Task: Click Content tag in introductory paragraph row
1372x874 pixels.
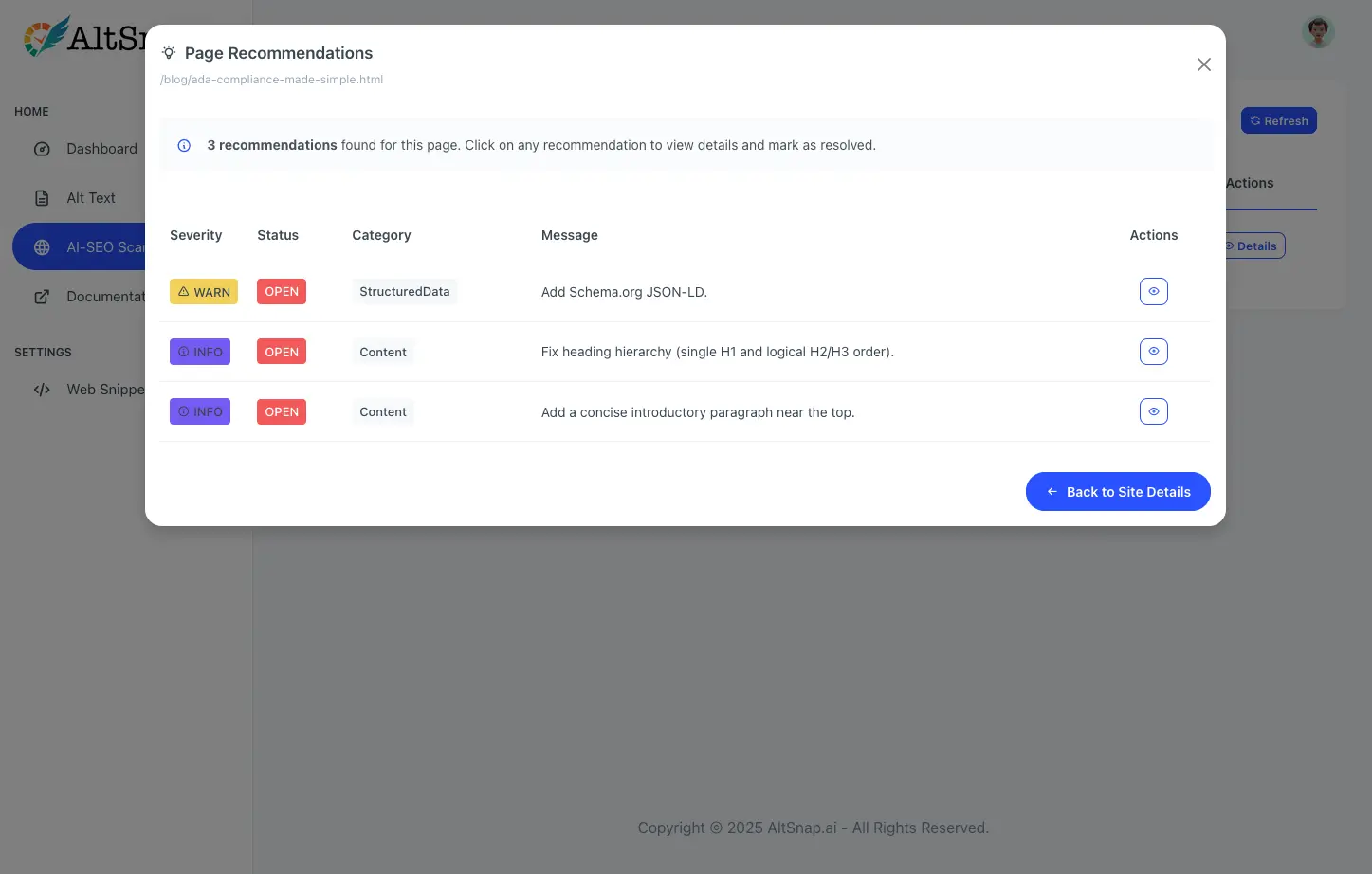Action: (383, 411)
